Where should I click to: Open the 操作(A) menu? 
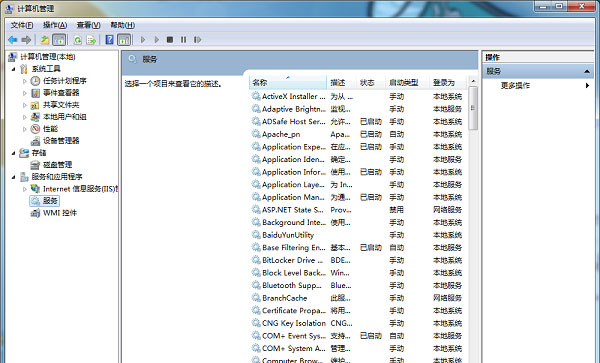click(55, 25)
